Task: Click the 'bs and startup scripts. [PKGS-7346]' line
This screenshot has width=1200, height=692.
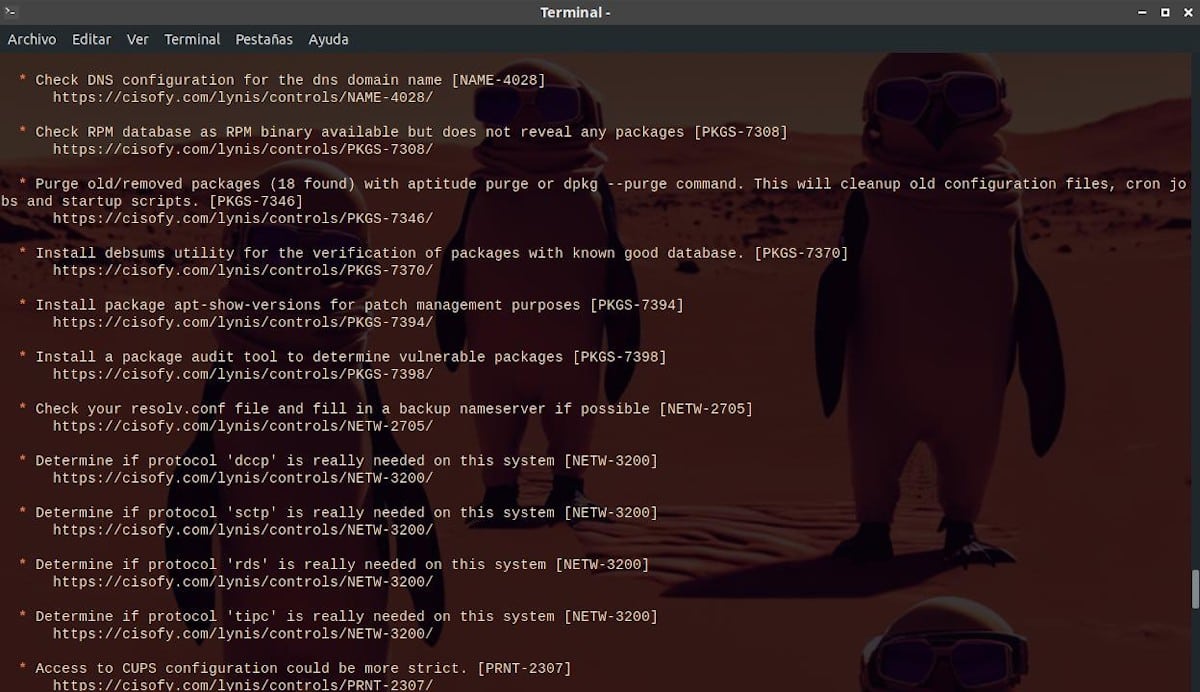Action: point(152,201)
